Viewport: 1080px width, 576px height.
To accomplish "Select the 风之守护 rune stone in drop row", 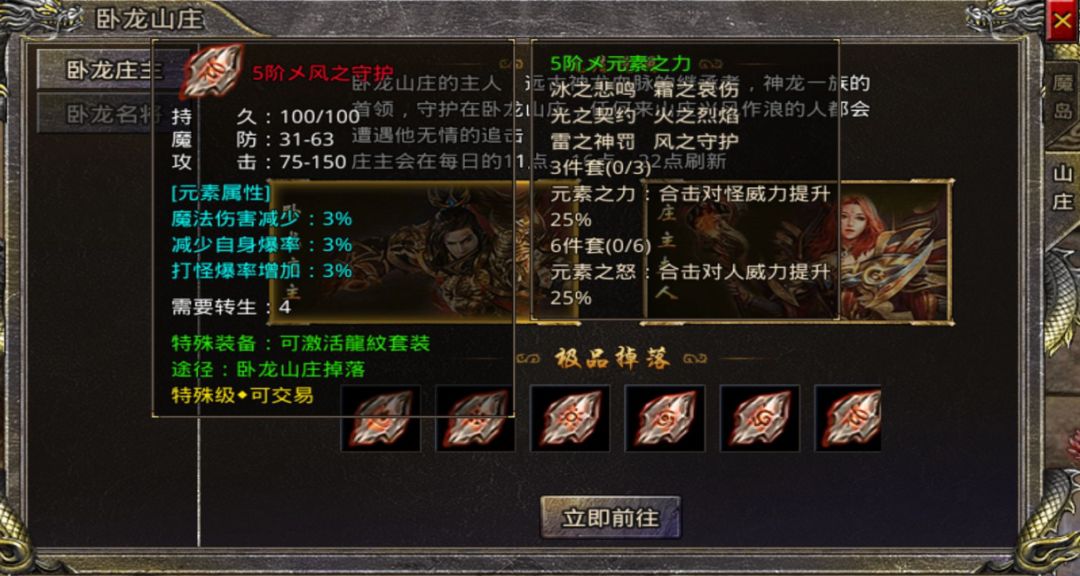I will (x=848, y=418).
